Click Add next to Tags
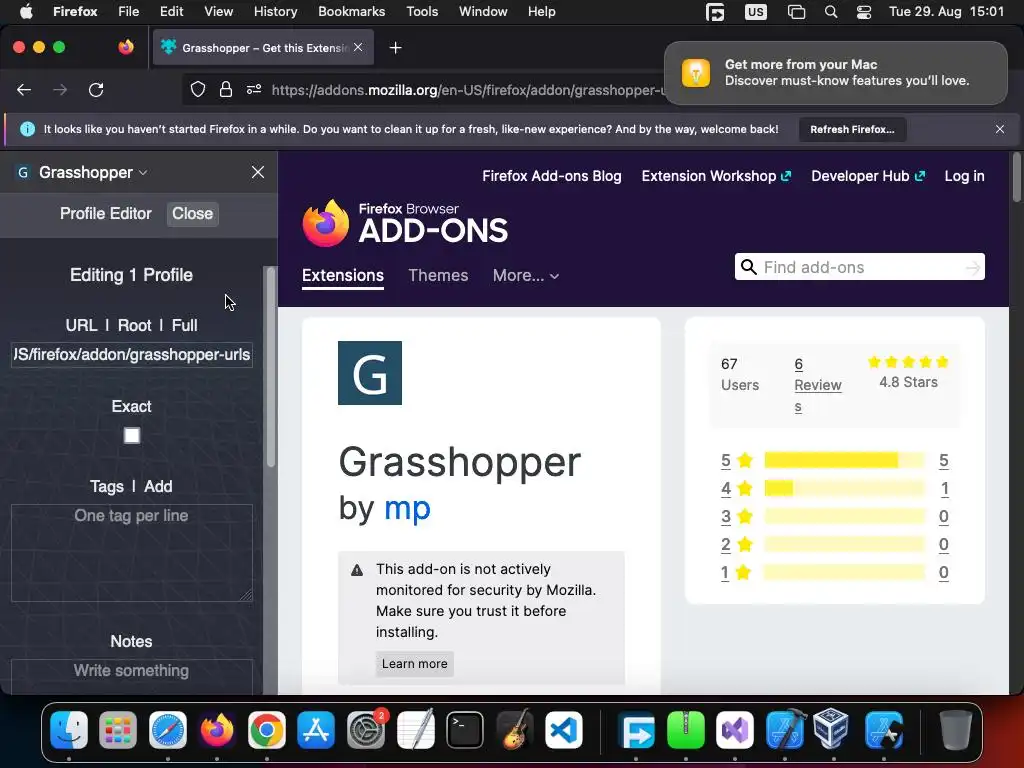The width and height of the screenshot is (1024, 768). click(x=158, y=487)
